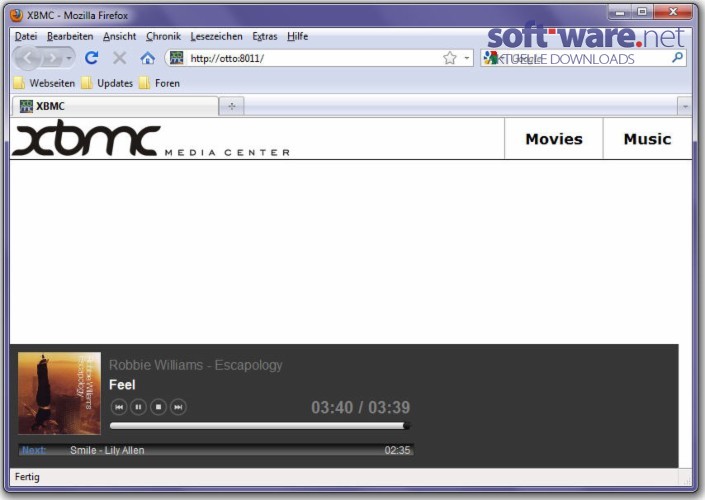The image size is (705, 500).
Task: Minimize the Firefox window
Action: [x=620, y=12]
